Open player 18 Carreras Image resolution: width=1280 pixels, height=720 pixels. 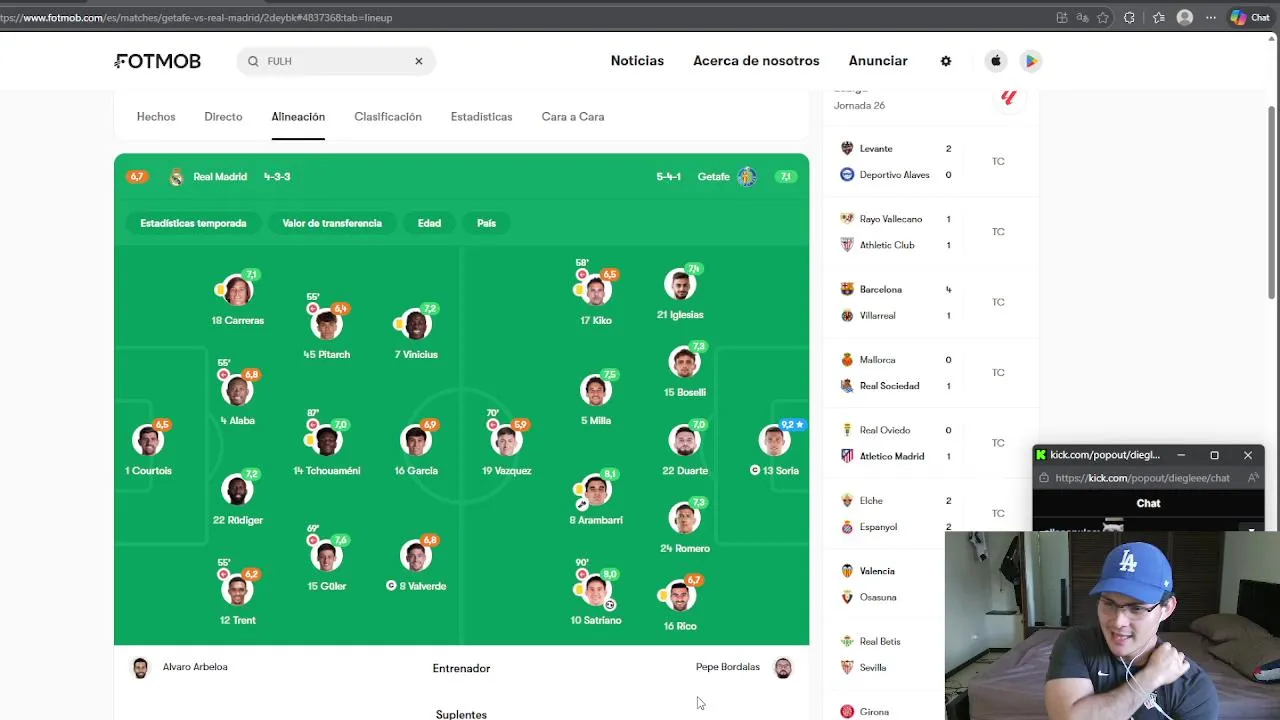(x=237, y=298)
